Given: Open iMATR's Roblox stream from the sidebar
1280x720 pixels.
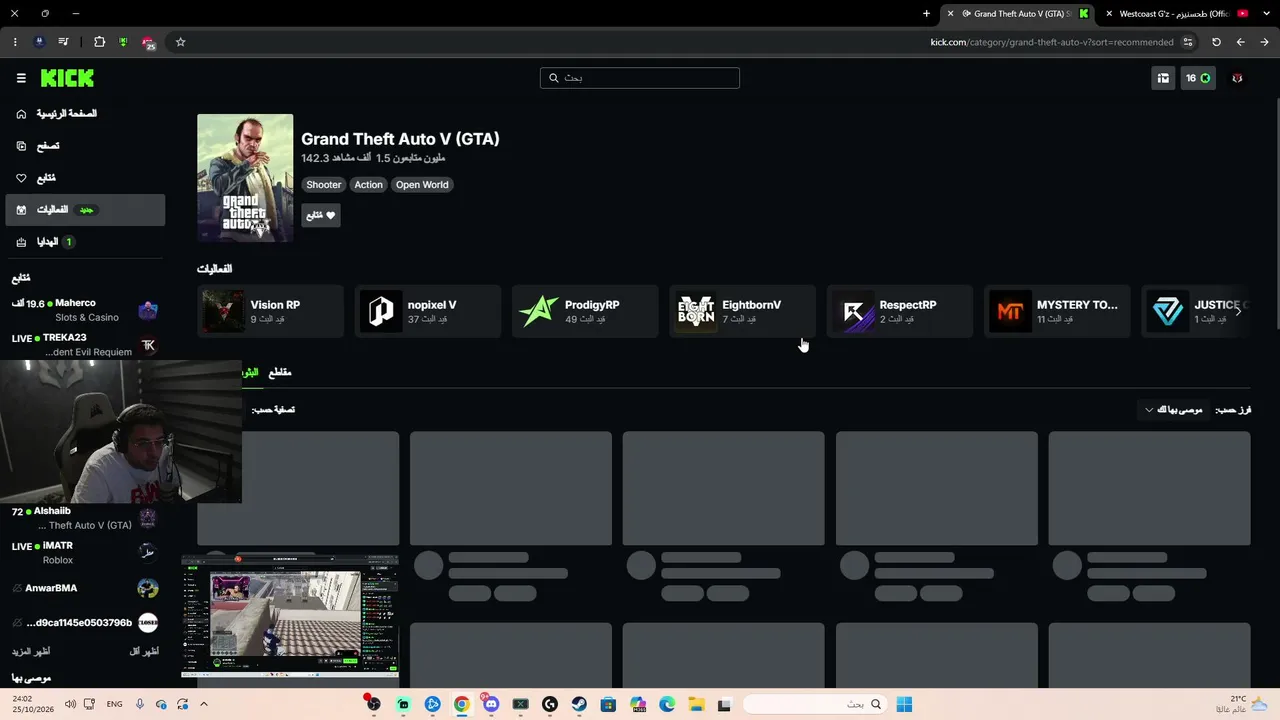Looking at the screenshot, I should [85, 553].
